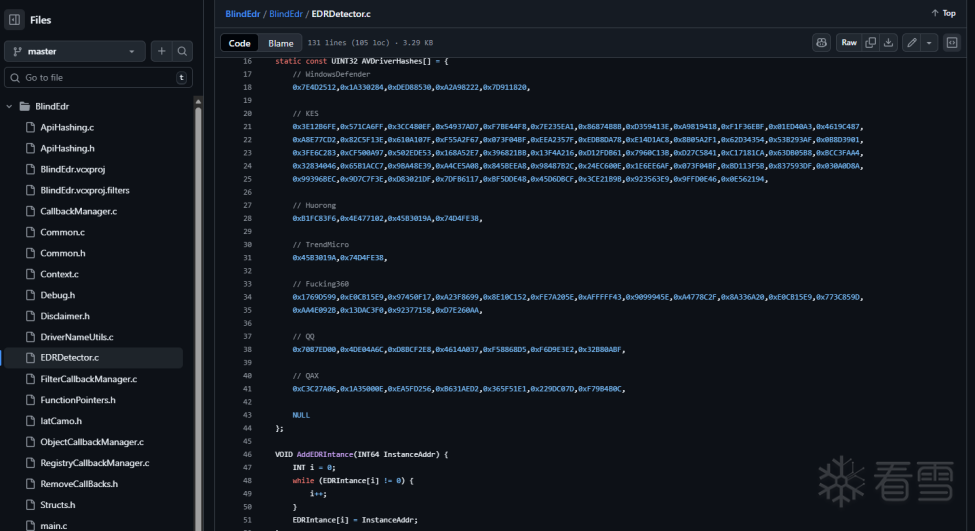Screen dimensions: 975x531
Task: Click line number 46
Action: (247, 455)
